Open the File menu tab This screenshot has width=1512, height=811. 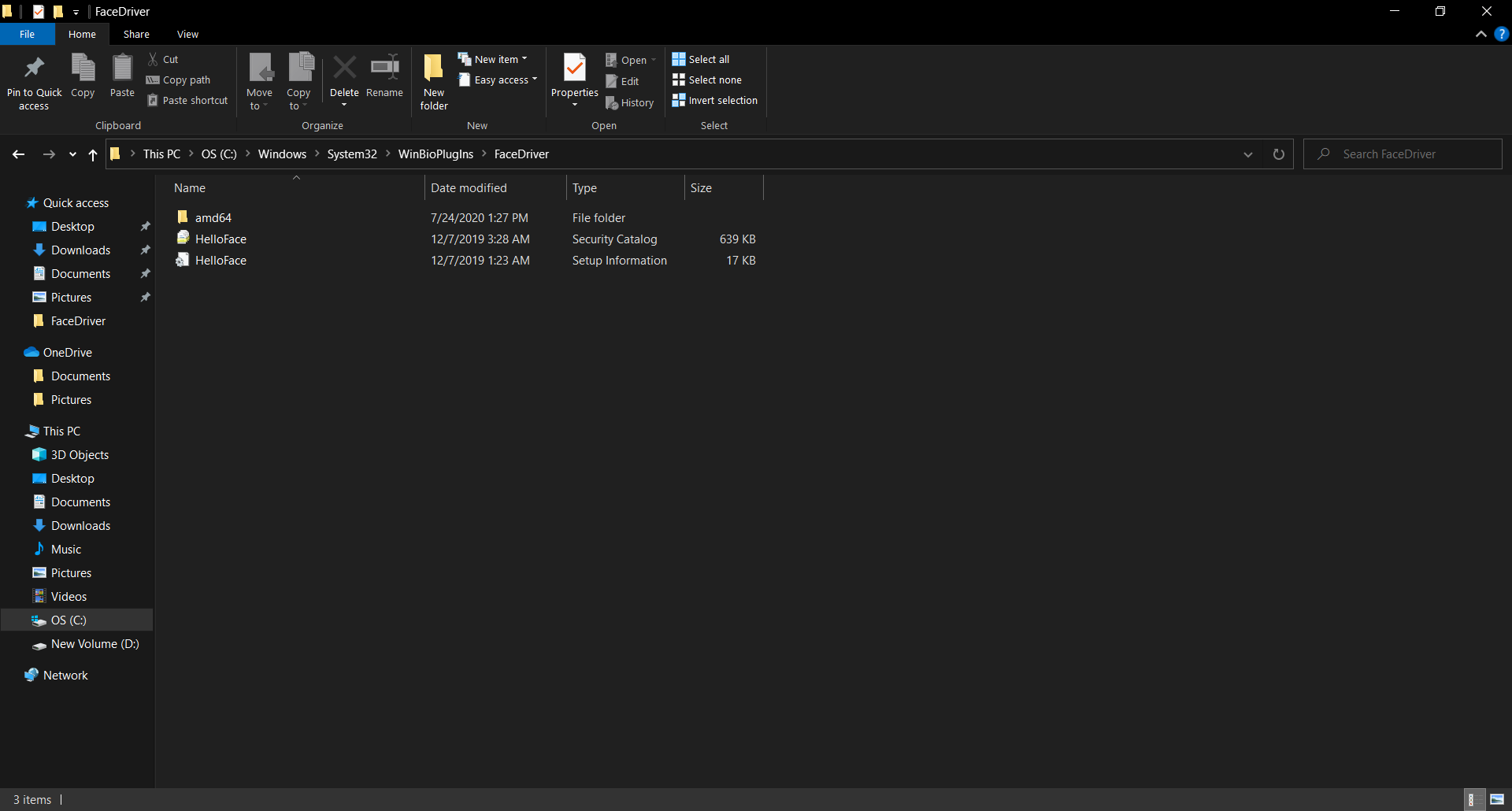tap(27, 34)
